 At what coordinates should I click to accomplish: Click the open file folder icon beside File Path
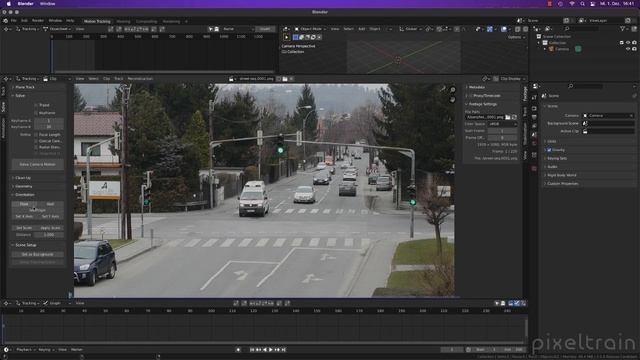[508, 117]
